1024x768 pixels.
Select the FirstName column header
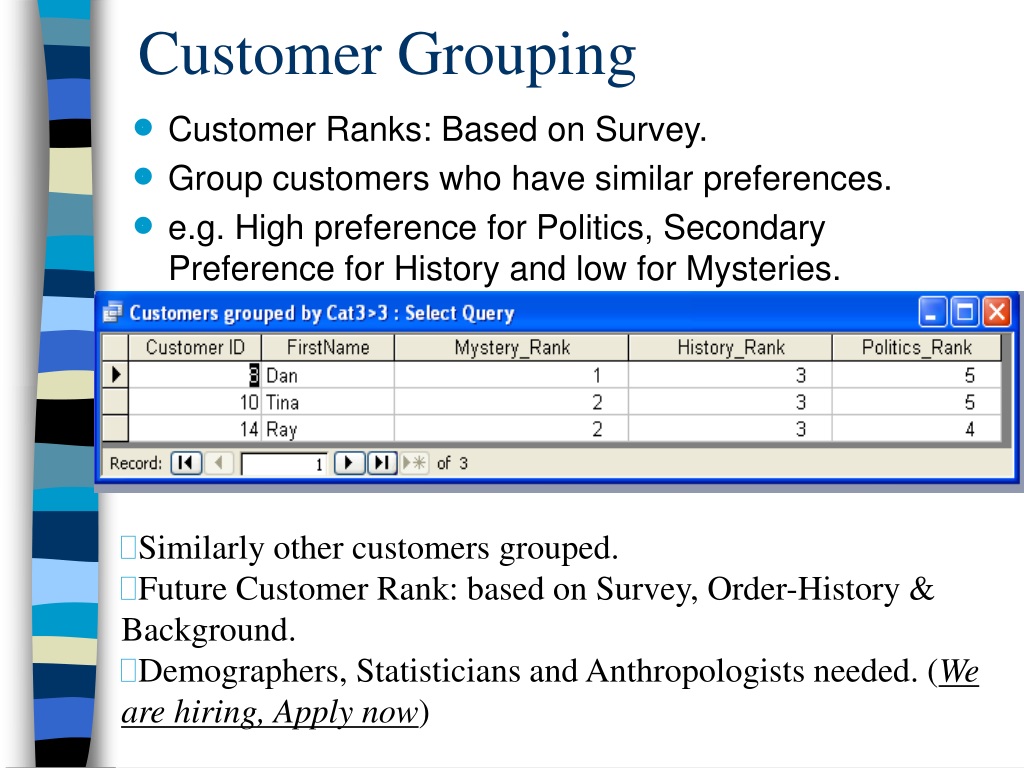(x=328, y=347)
